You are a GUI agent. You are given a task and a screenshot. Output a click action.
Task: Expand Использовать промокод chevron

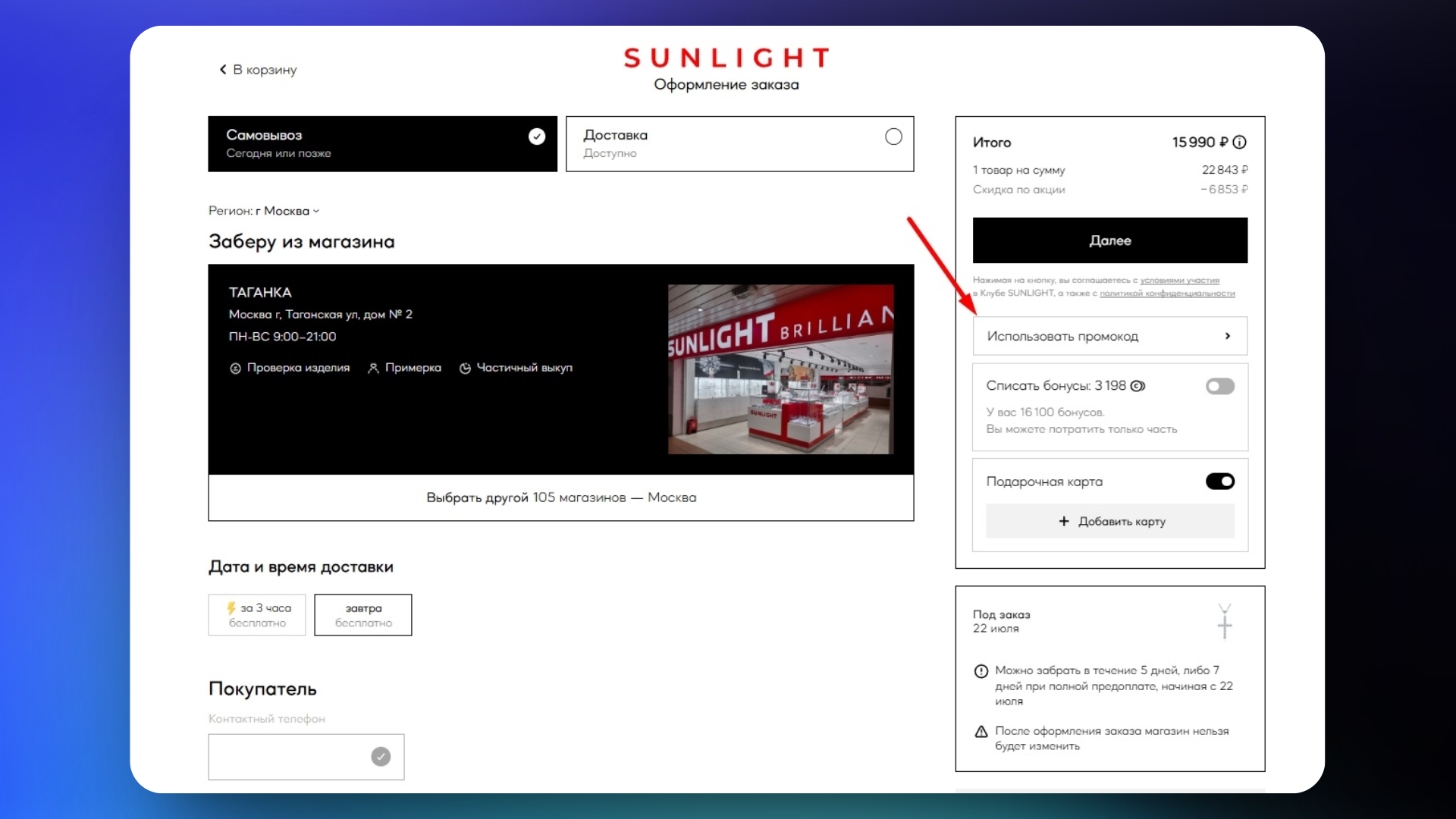[x=1227, y=336]
